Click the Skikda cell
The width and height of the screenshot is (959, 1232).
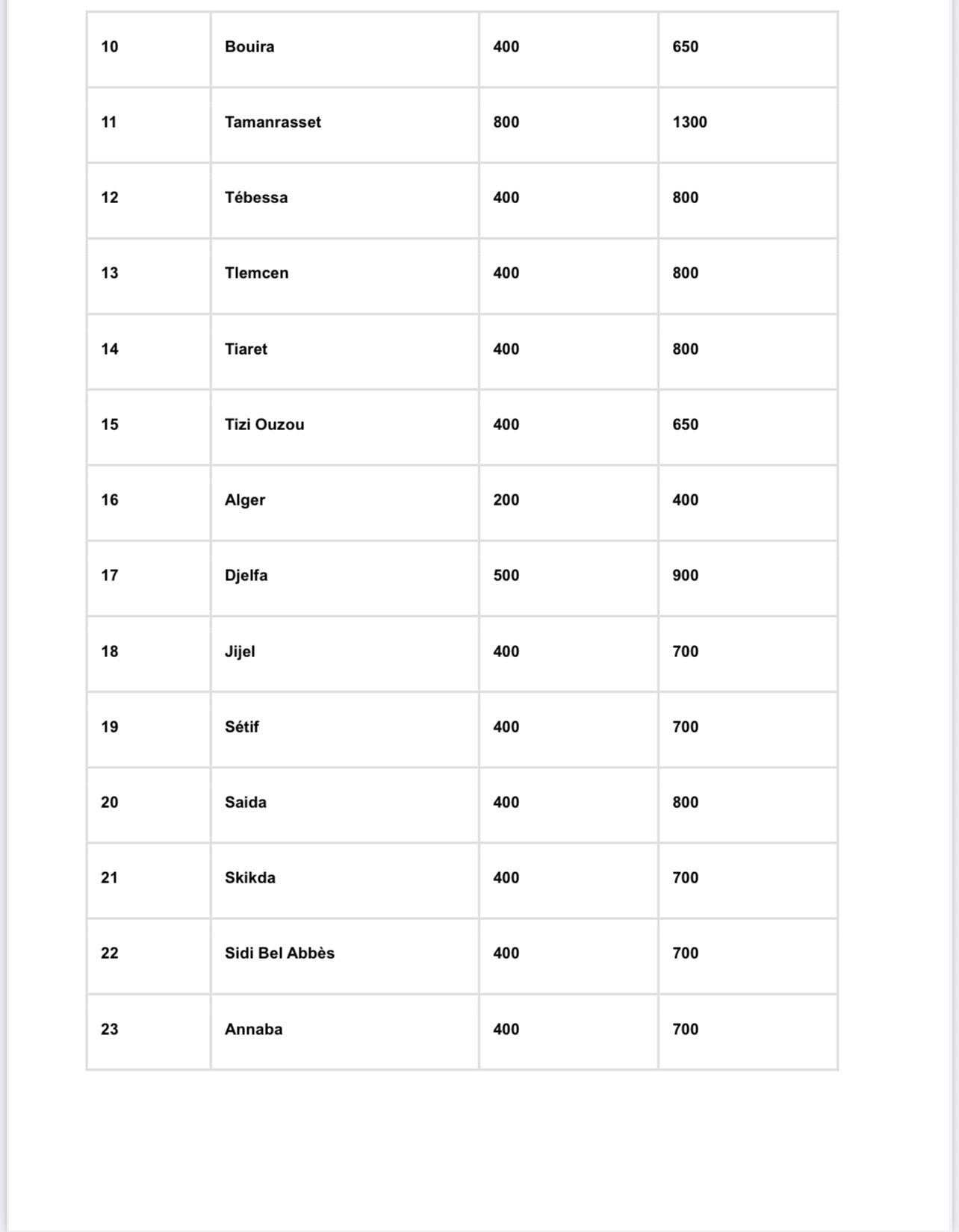click(x=249, y=878)
